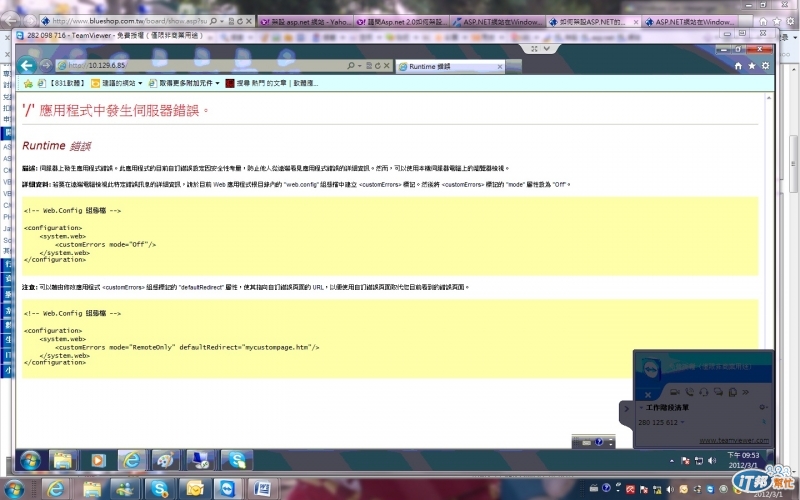Open the headset VoIP icon in TeamViewer

tap(704, 392)
